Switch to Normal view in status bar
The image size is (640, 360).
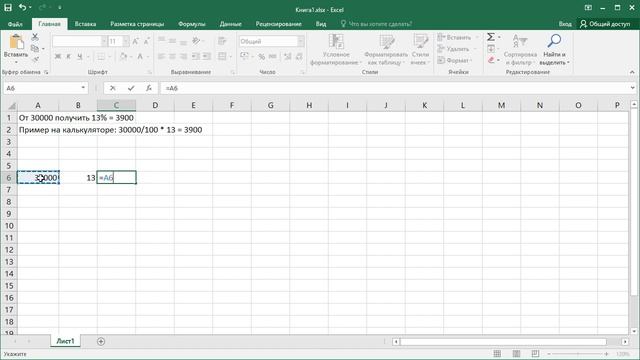click(x=497, y=353)
